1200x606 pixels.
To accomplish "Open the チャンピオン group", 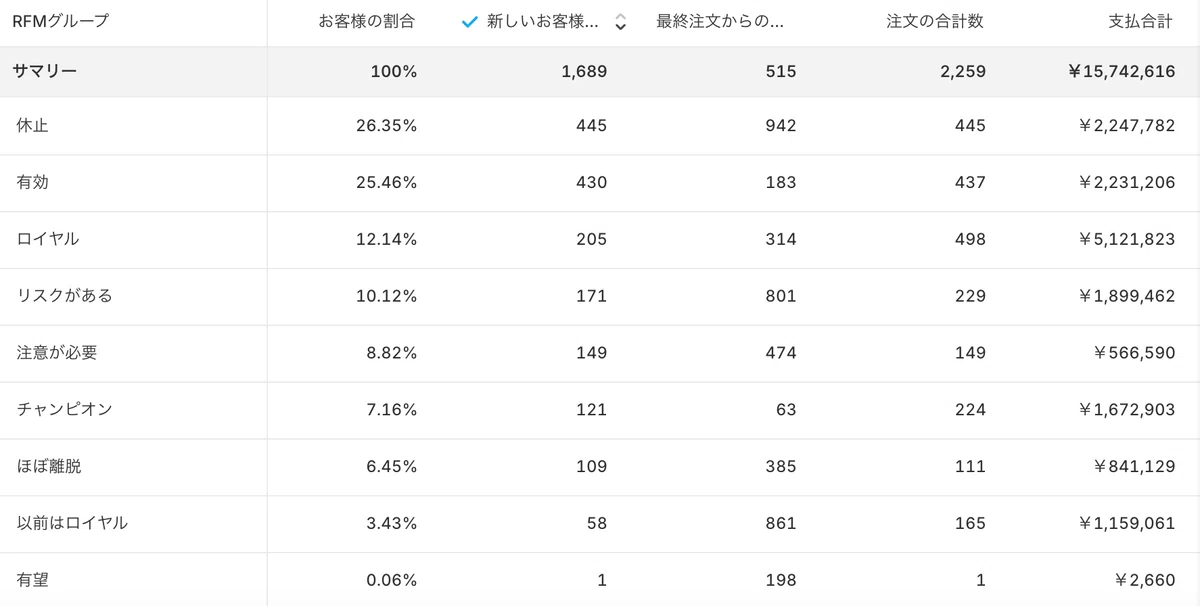I will coord(65,409).
